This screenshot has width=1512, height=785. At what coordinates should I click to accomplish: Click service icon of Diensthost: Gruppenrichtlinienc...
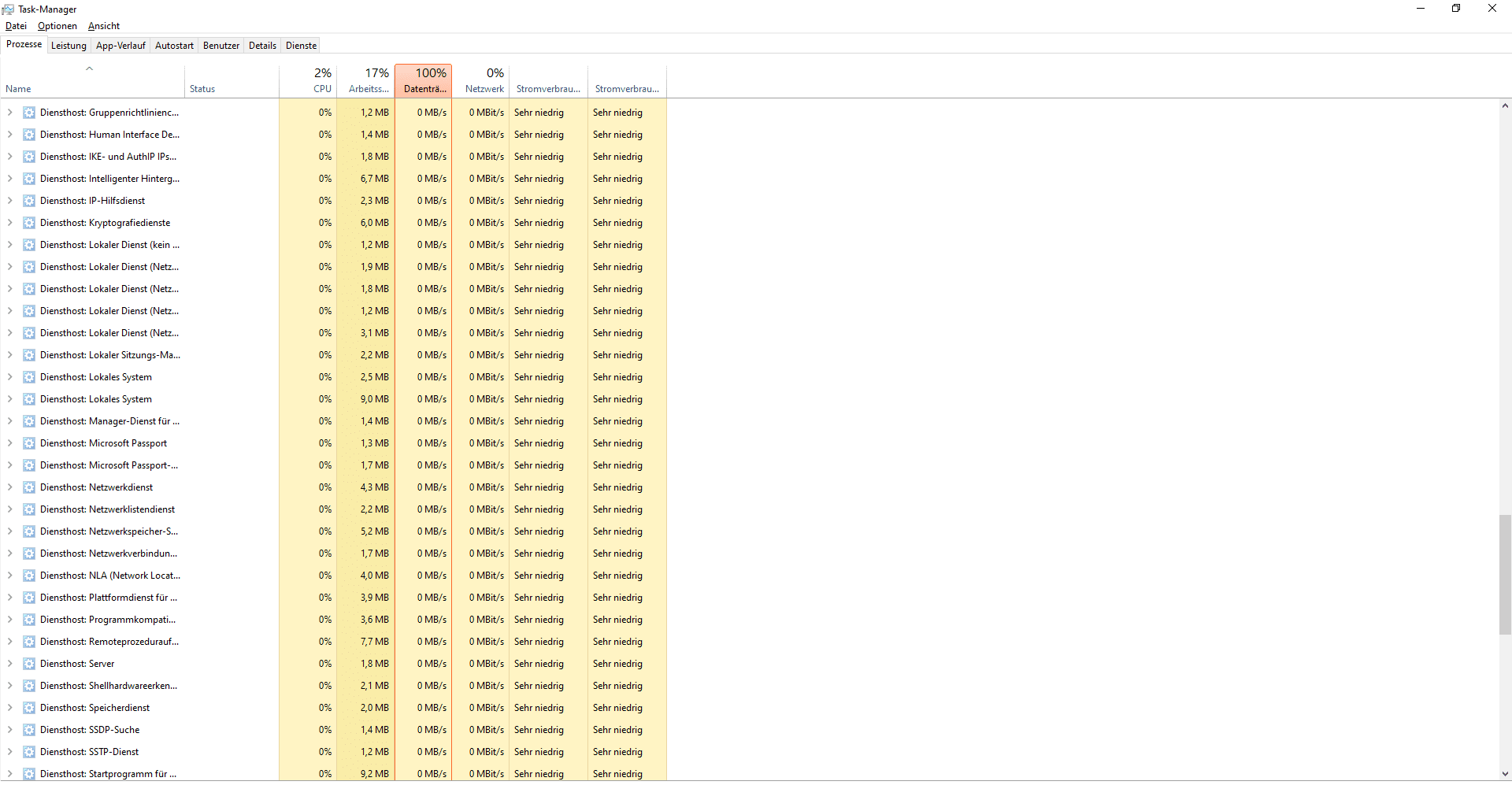click(29, 113)
